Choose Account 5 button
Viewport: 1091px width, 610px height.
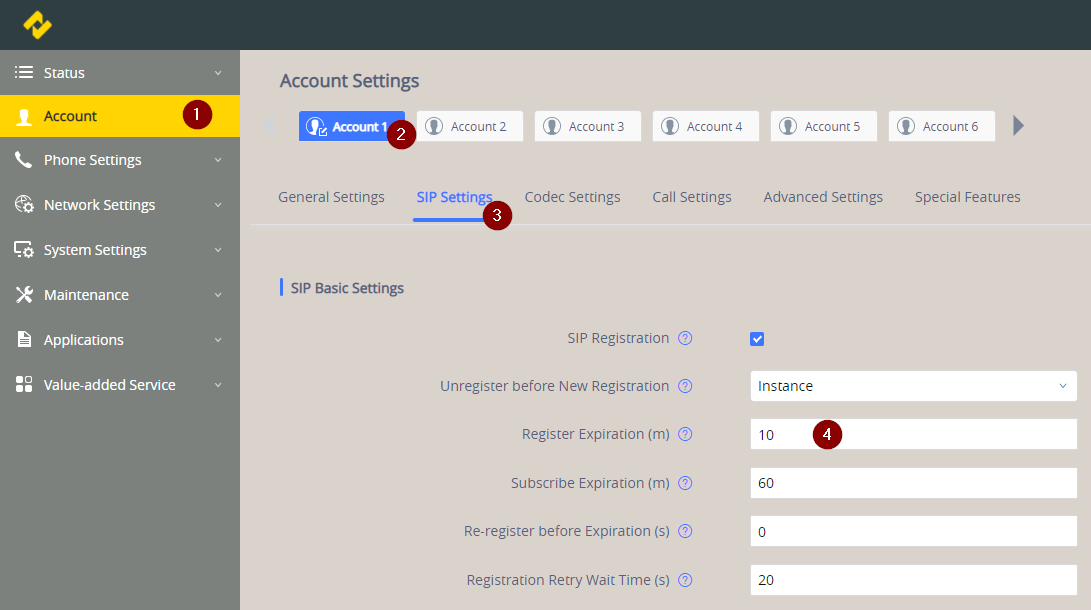[823, 126]
